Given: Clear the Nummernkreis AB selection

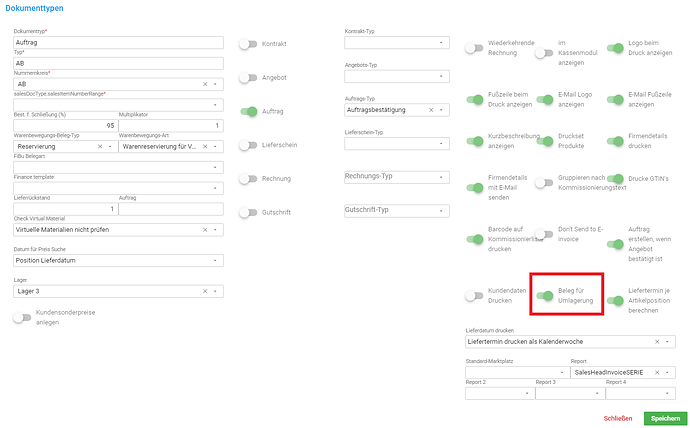Looking at the screenshot, I should tap(205, 84).
